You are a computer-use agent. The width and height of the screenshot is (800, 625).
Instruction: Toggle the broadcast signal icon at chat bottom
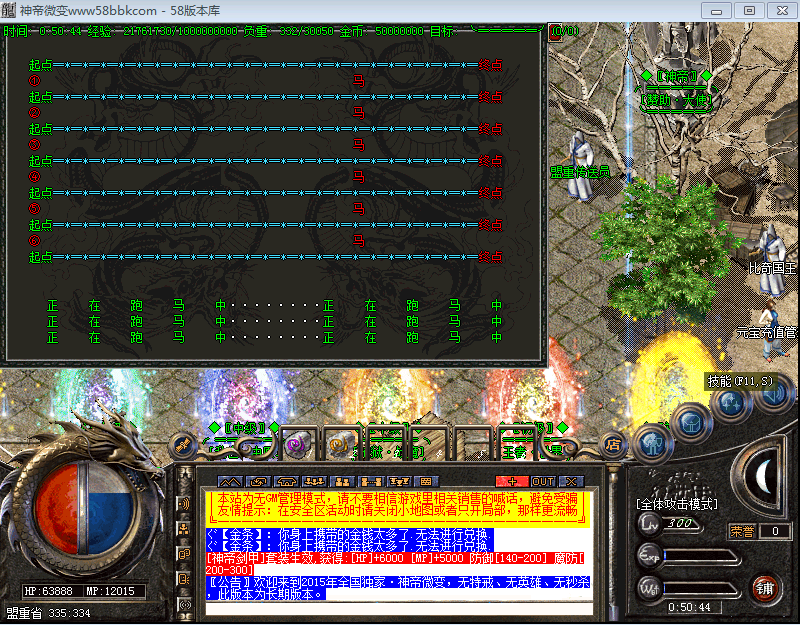[x=184, y=605]
